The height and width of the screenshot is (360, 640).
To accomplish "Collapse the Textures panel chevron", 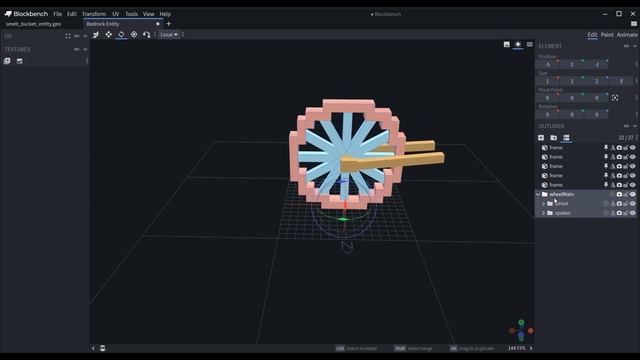I will pyautogui.click(x=85, y=49).
